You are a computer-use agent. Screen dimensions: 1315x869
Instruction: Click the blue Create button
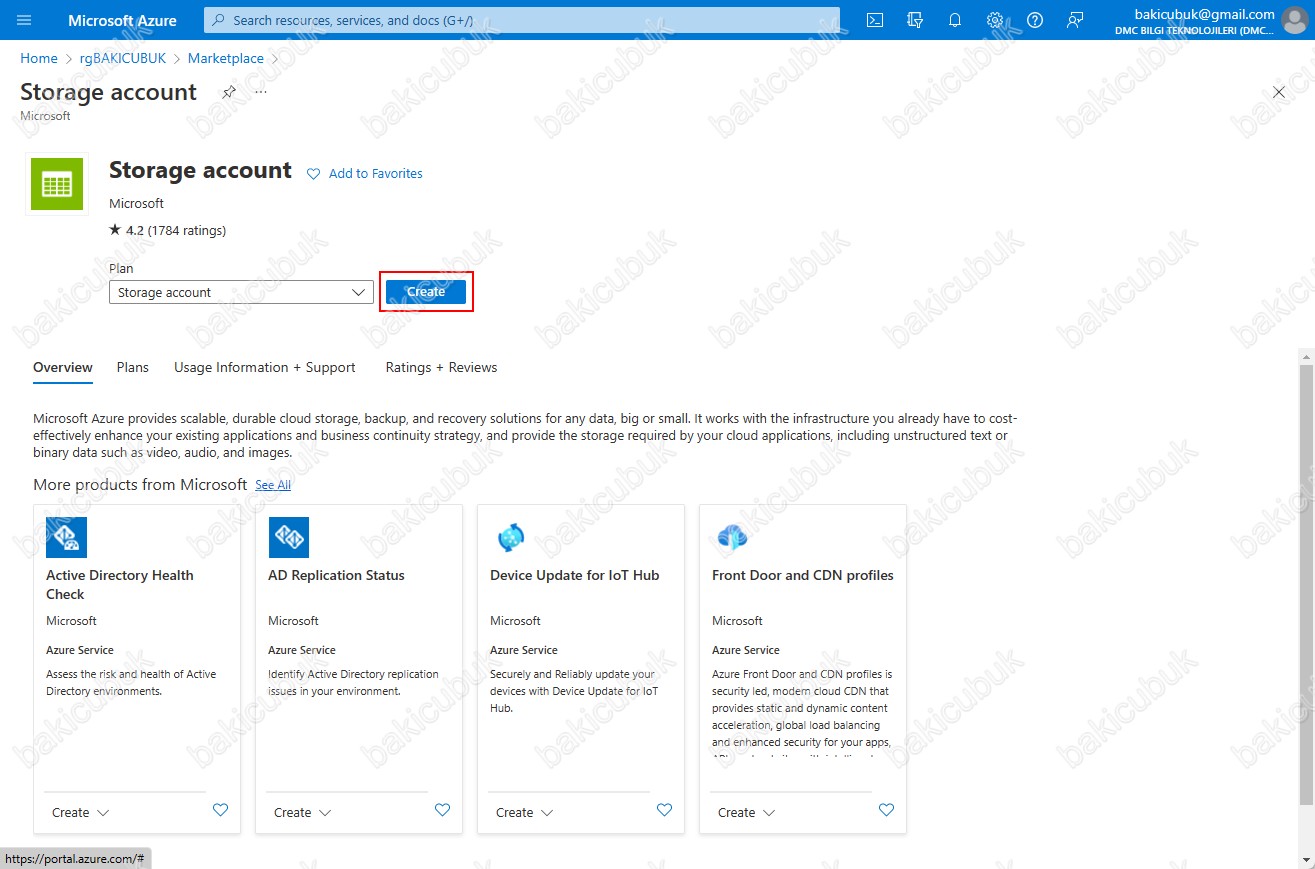[426, 292]
